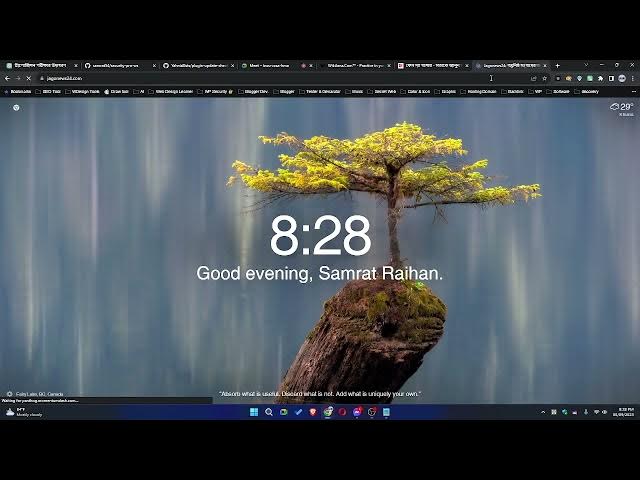Open the browser side panel icon
This screenshot has width=640, height=480.
[x=611, y=78]
